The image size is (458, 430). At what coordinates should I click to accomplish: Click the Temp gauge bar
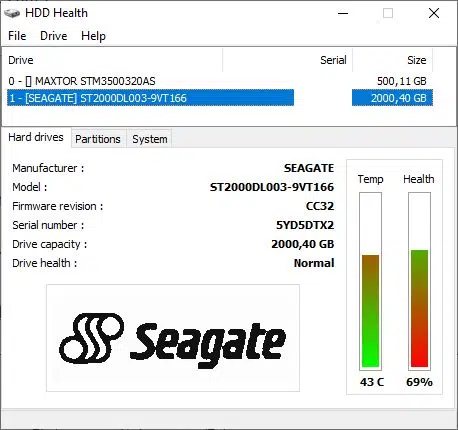(370, 281)
